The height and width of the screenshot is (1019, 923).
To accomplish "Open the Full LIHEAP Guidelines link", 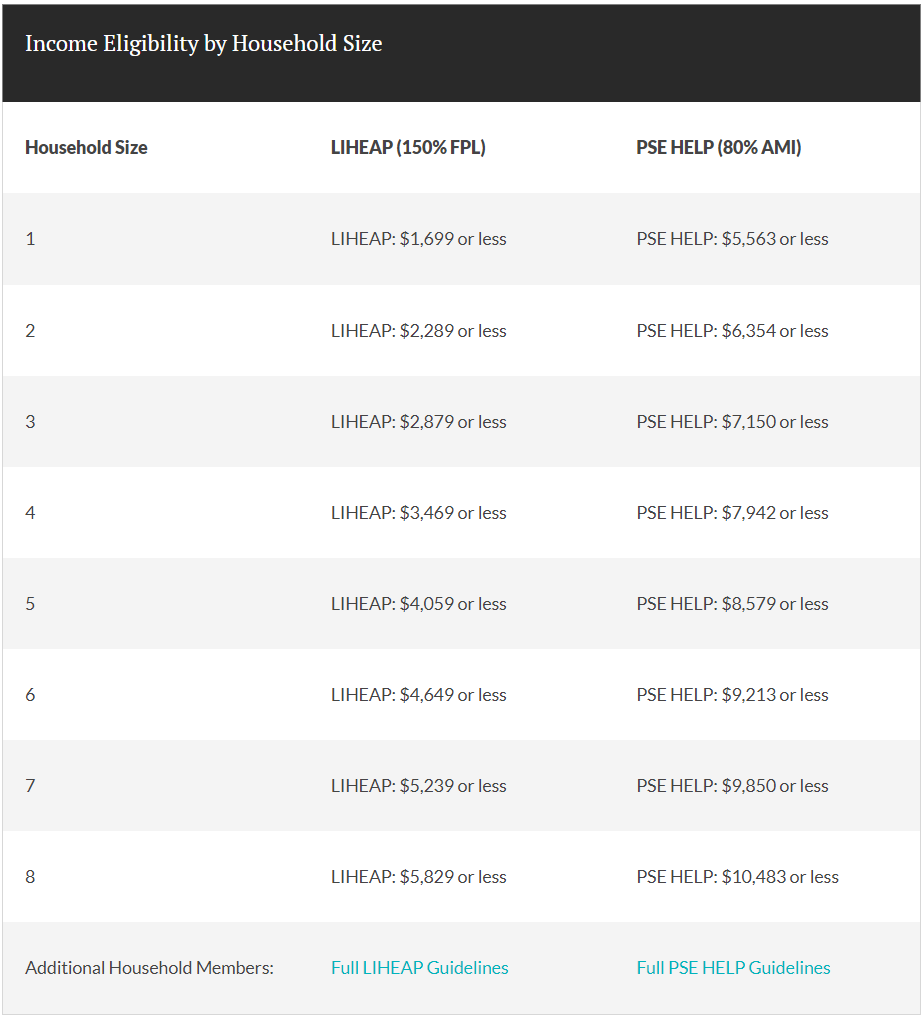I will [x=419, y=968].
